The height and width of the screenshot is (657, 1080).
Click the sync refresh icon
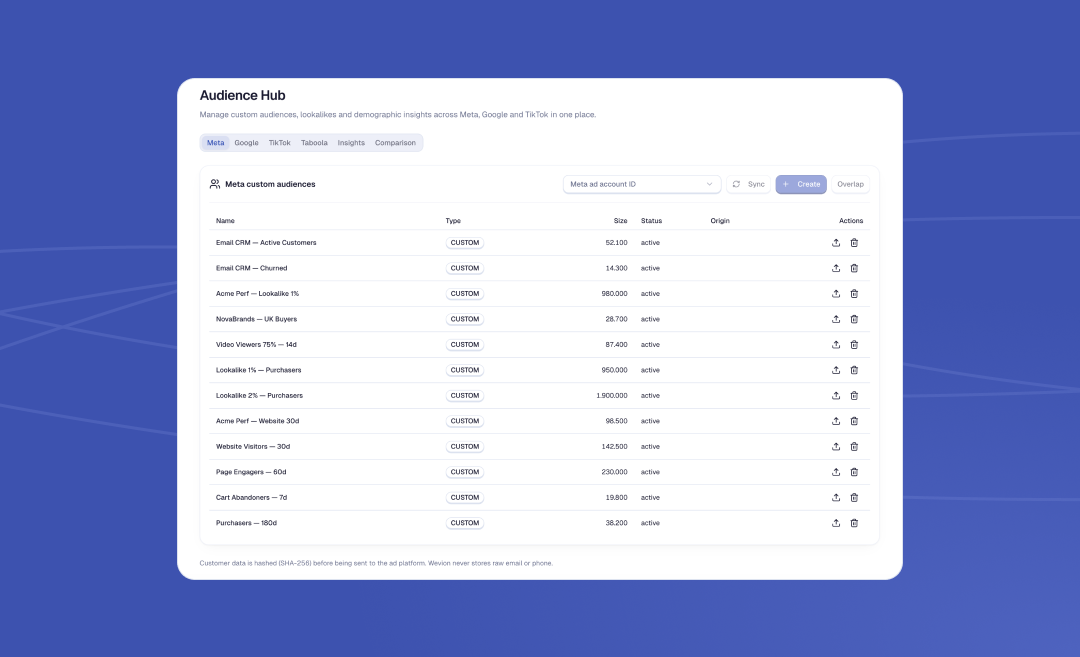(x=736, y=184)
